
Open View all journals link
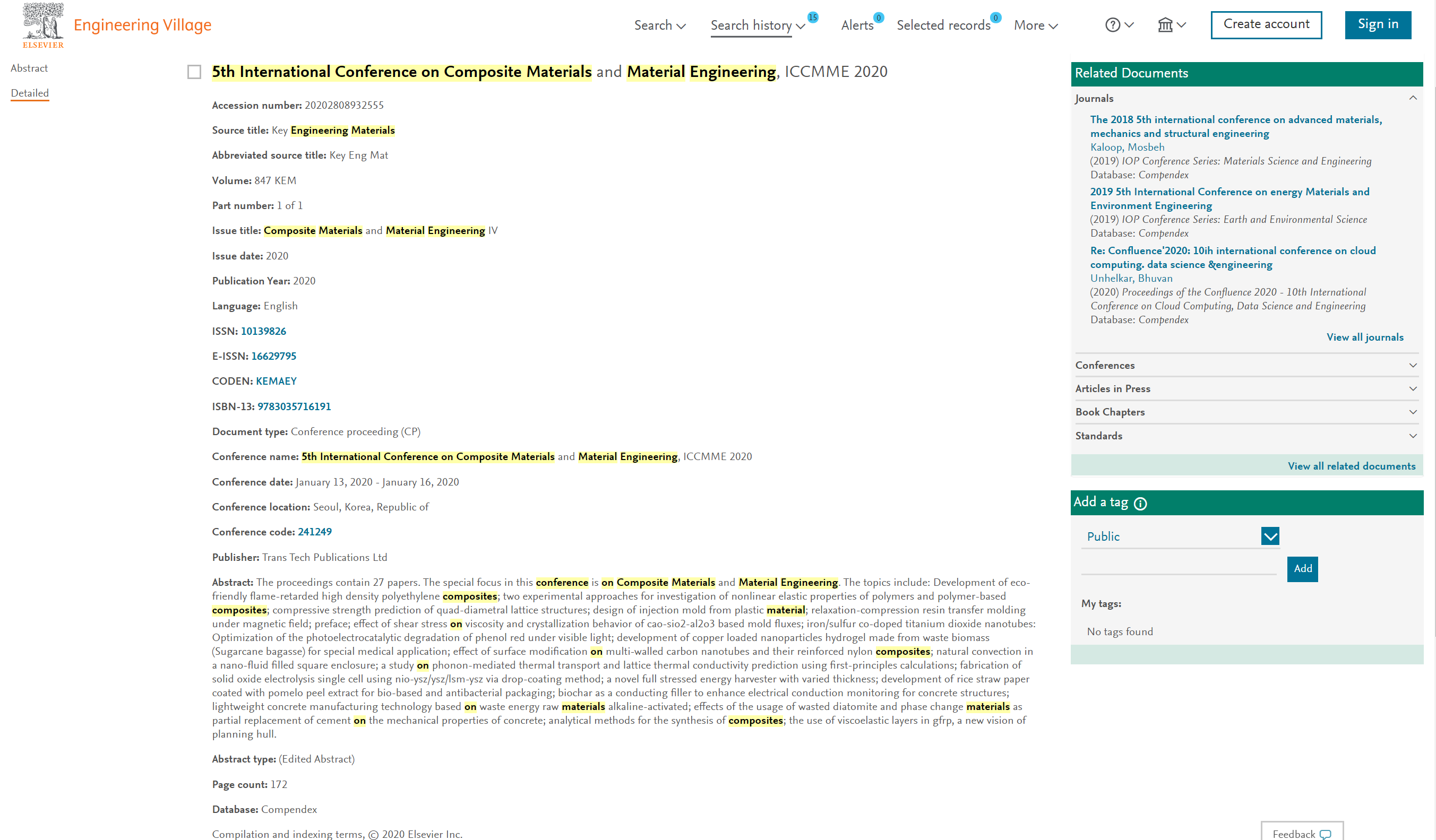point(1365,337)
